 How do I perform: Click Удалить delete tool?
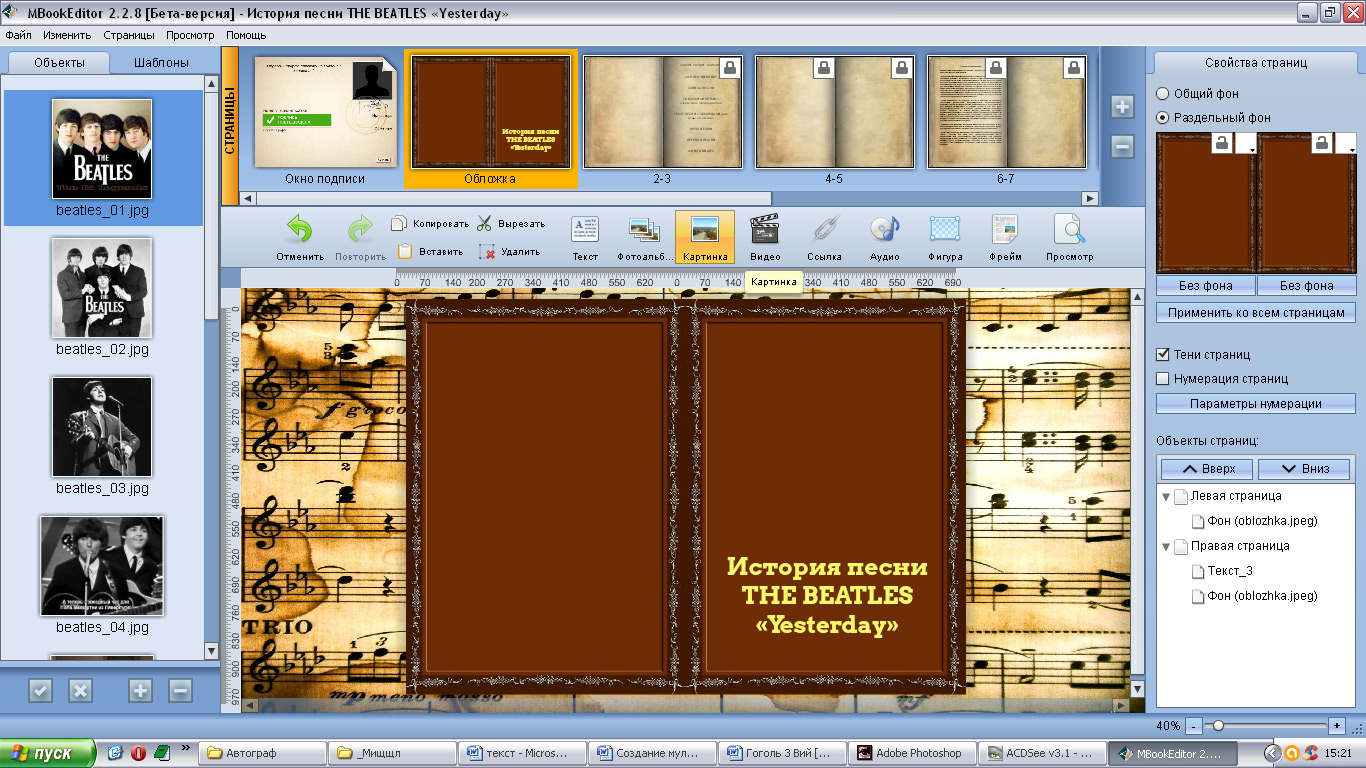click(509, 252)
